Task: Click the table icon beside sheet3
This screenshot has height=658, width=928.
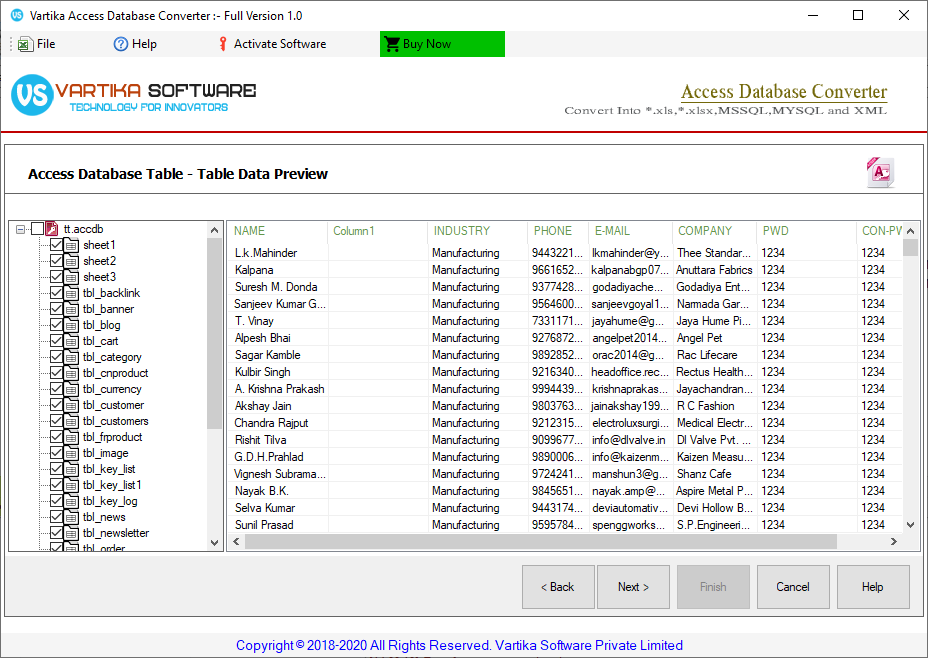Action: pos(72,277)
